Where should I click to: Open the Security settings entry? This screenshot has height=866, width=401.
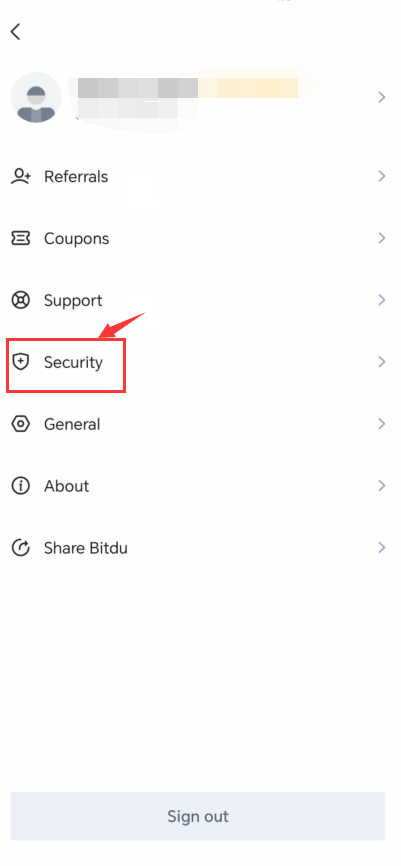(x=200, y=362)
